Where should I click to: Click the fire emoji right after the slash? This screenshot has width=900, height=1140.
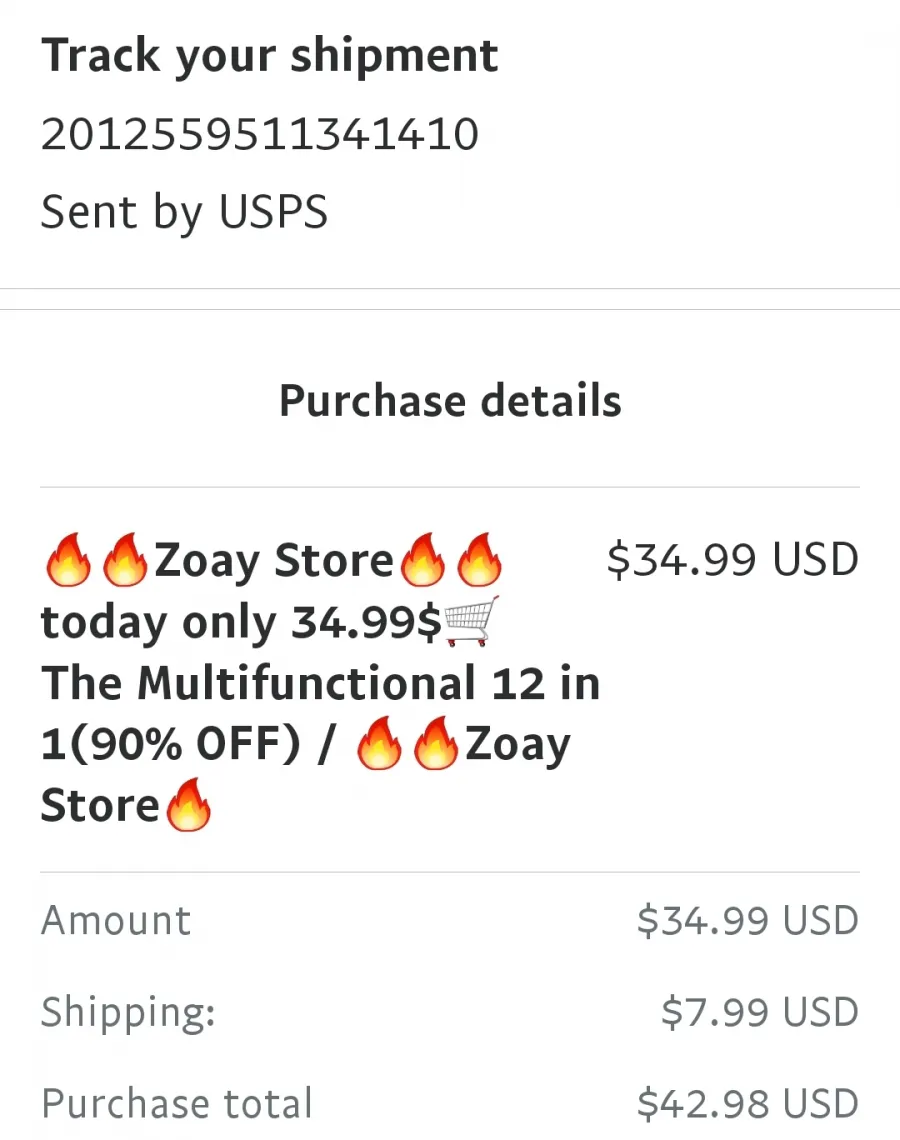coord(379,743)
